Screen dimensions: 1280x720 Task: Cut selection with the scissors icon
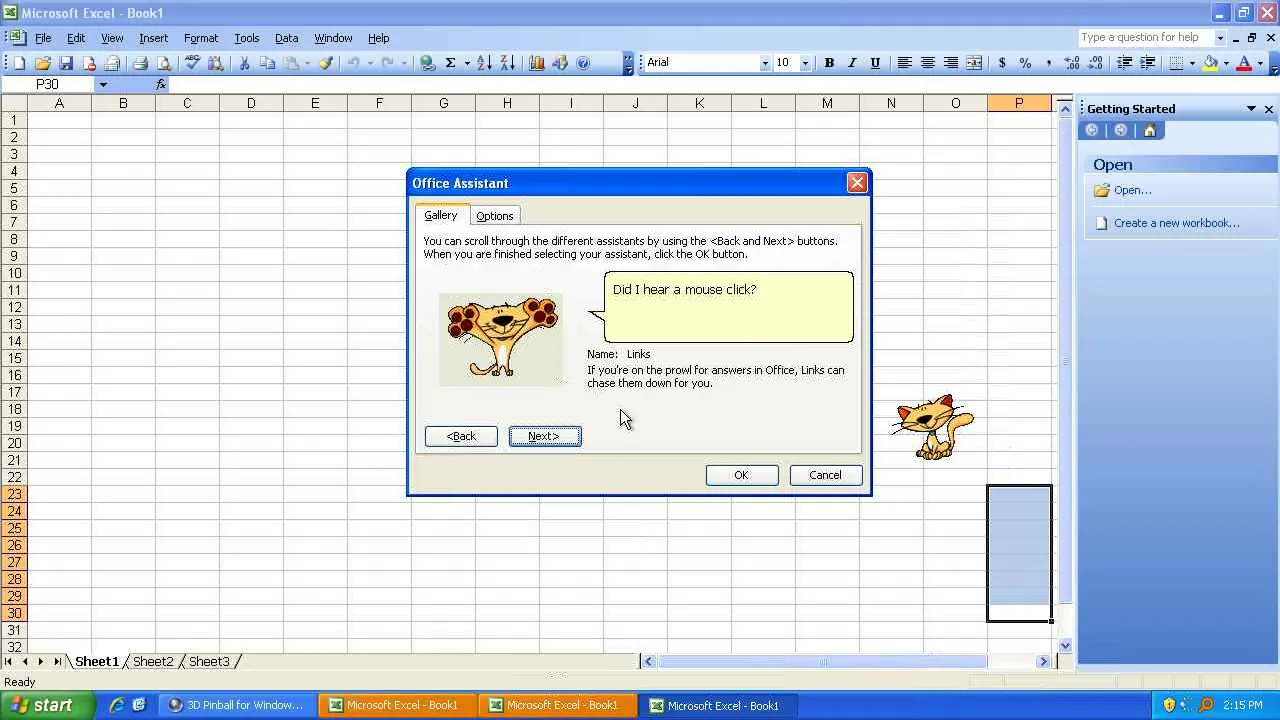tap(244, 63)
